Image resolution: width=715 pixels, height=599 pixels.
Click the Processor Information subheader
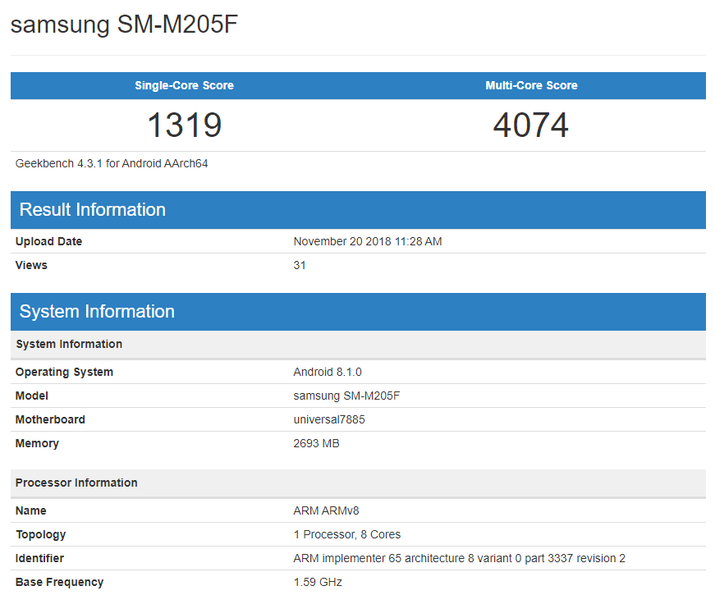(76, 483)
